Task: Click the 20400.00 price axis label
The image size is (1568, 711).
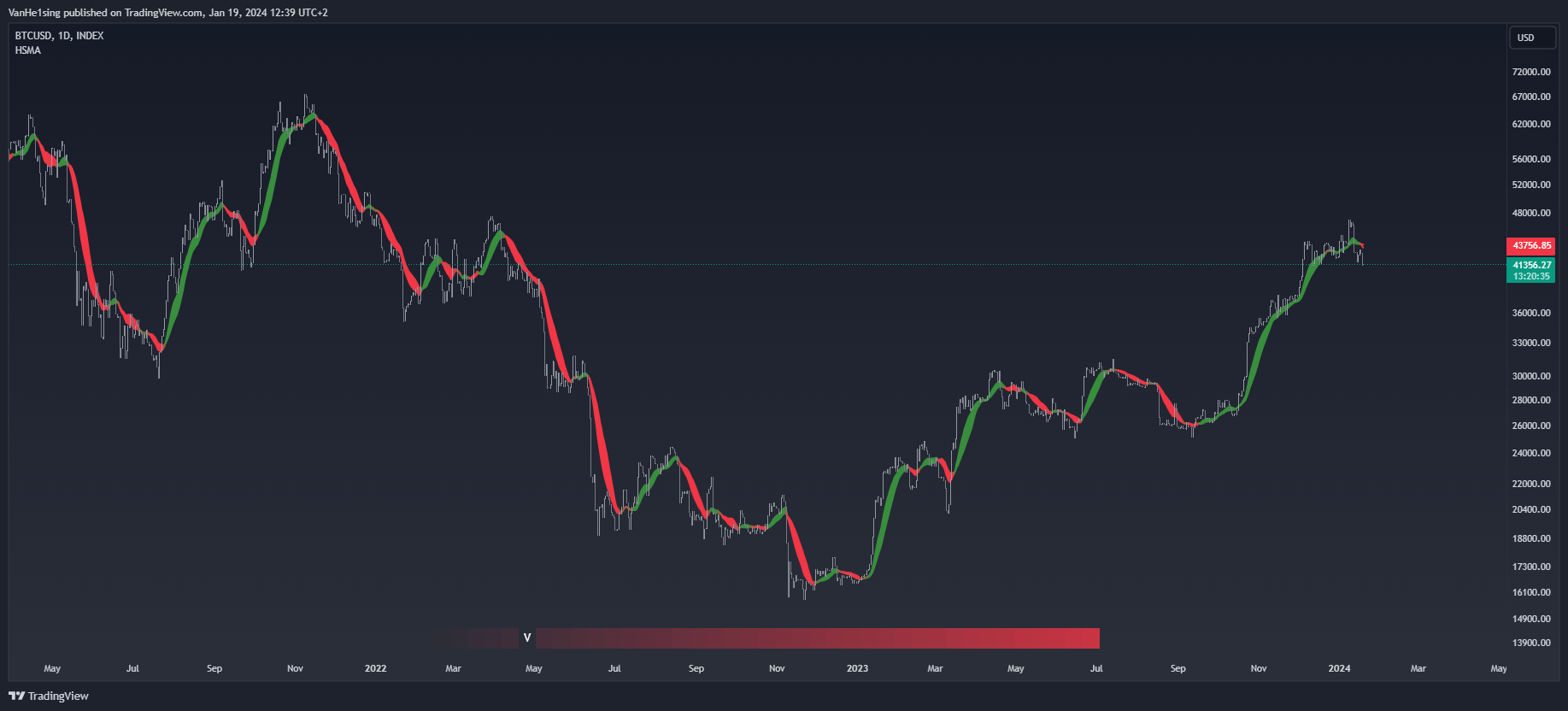Action: coord(1531,509)
